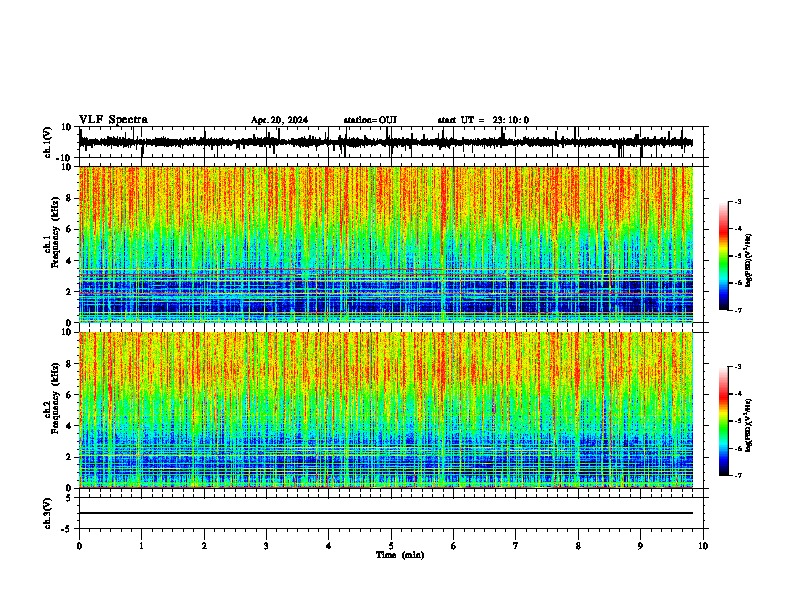Click the -7 value below ch.2 color bar
Viewport: 792px width, 612px height.
(x=738, y=475)
